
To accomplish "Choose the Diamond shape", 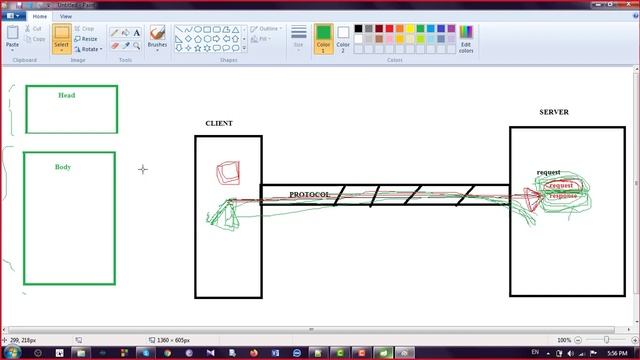I will click(188, 39).
